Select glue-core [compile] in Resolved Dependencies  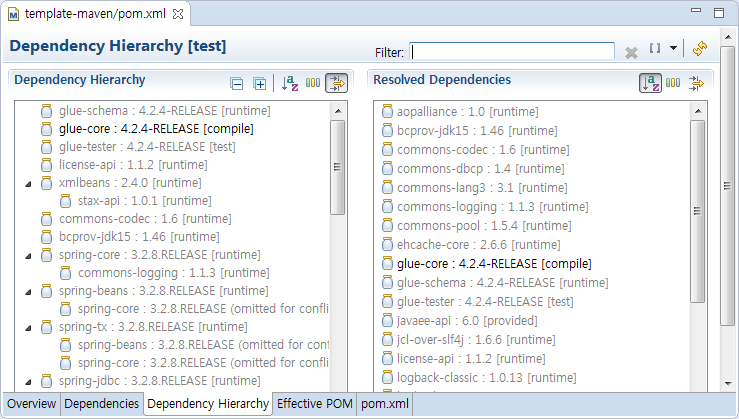coord(494,263)
